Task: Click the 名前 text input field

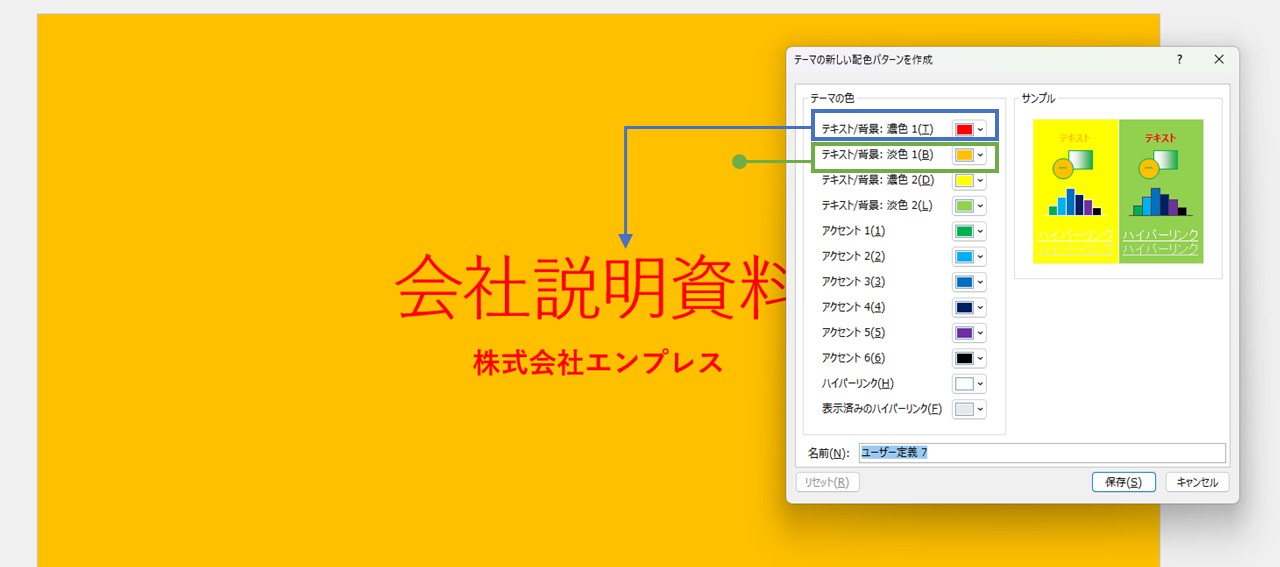Action: pos(1041,453)
